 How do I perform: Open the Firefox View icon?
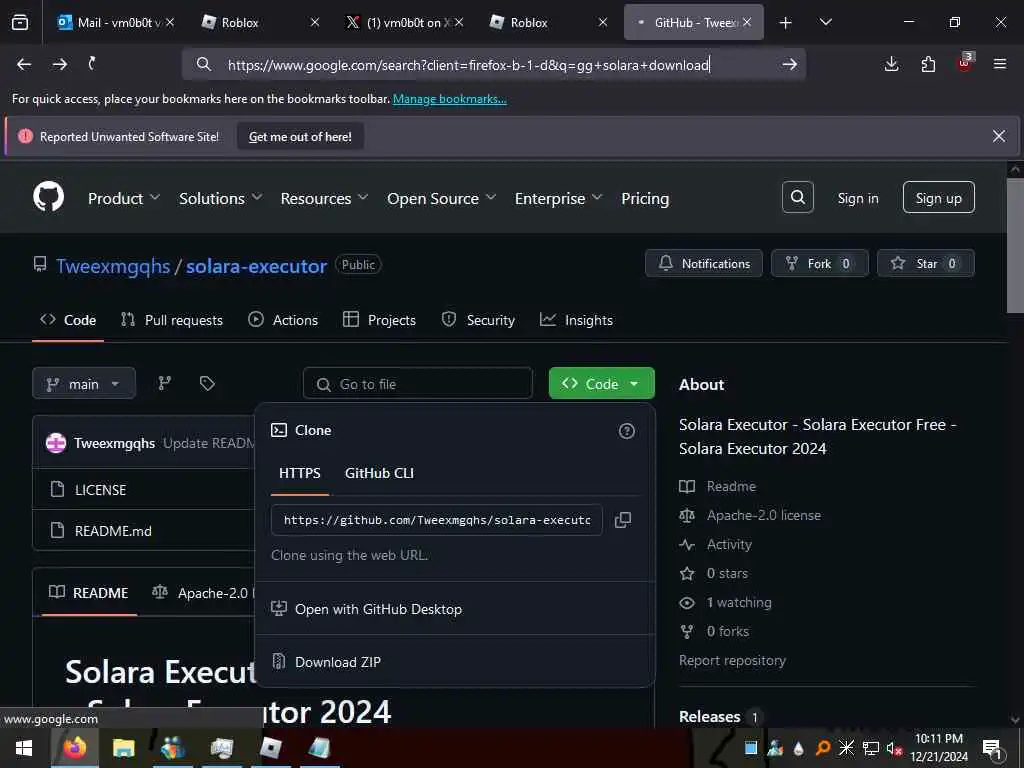[x=20, y=23]
